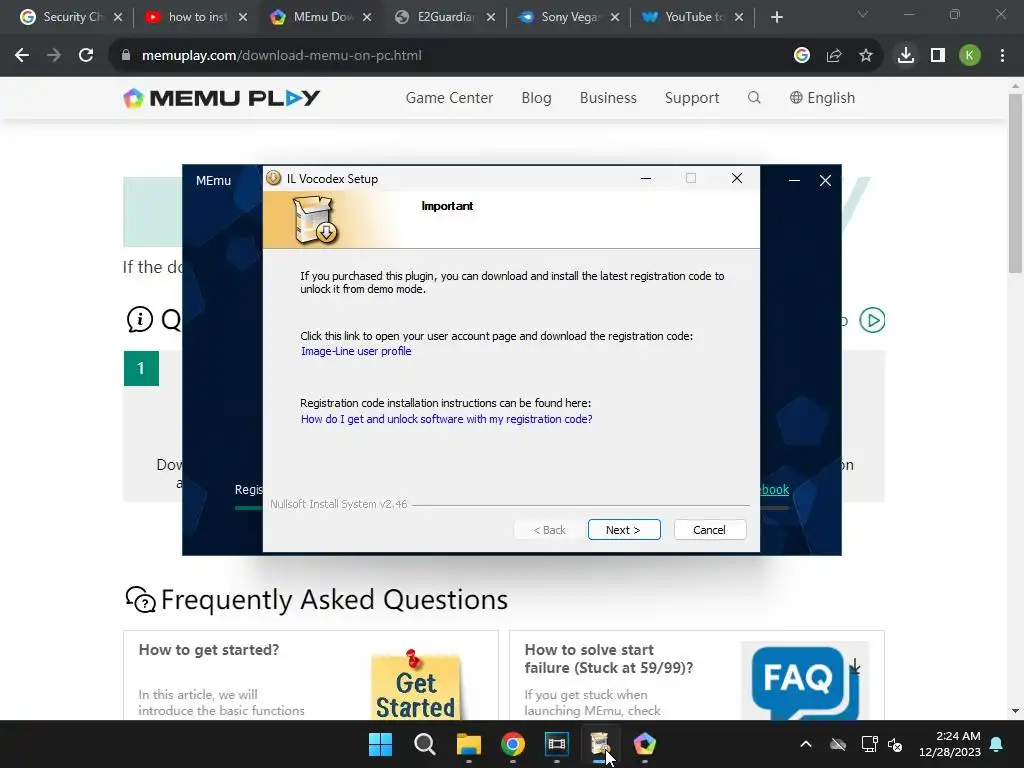Minimize the IL Vocodex Setup dialog
Image resolution: width=1024 pixels, height=768 pixels.
point(646,178)
